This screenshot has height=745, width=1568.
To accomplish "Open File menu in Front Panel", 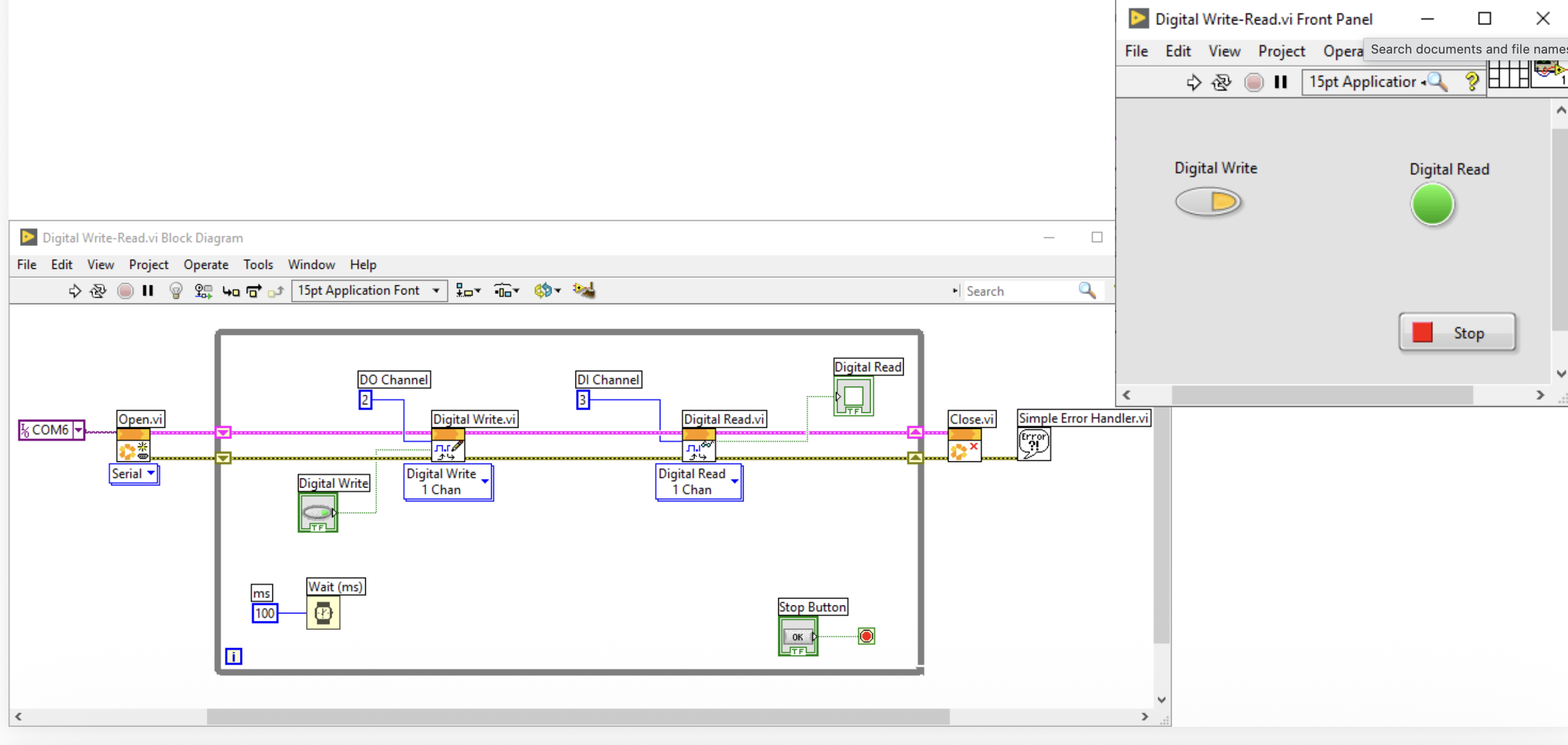I will pos(1137,51).
